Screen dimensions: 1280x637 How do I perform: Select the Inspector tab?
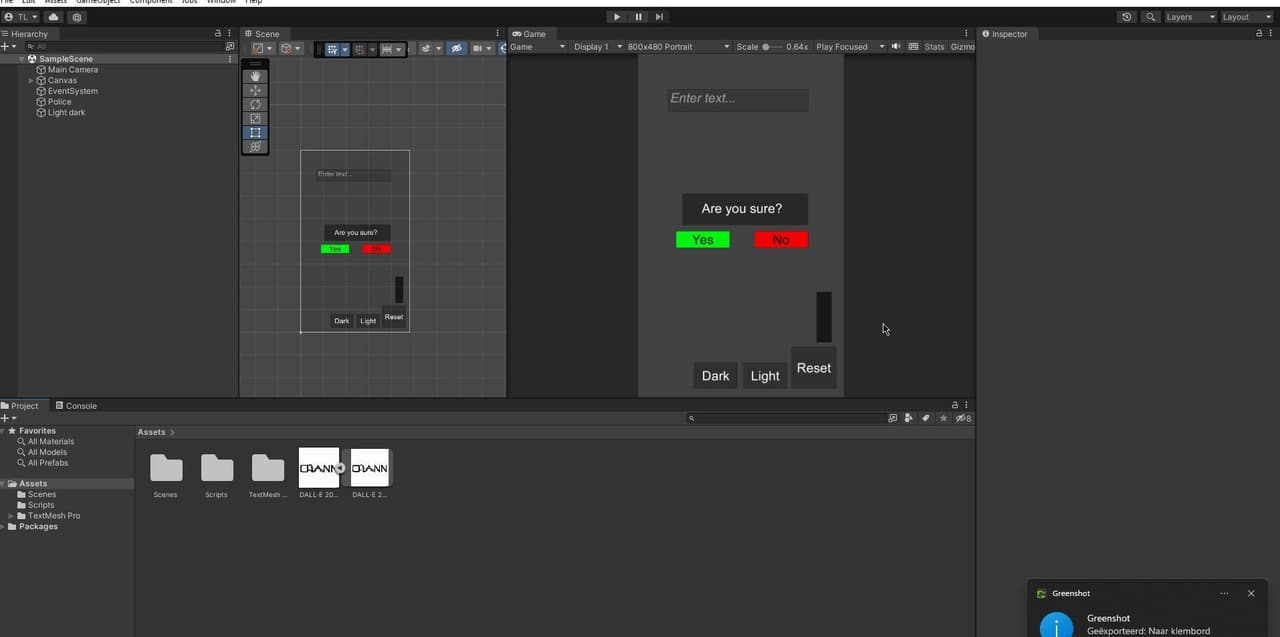[1005, 34]
